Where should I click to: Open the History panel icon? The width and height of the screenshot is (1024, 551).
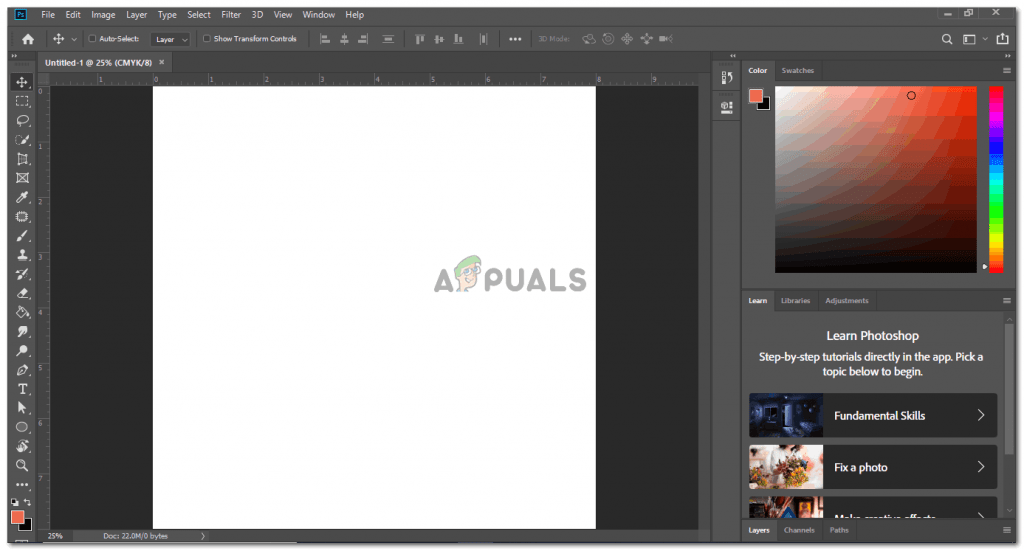tap(727, 78)
